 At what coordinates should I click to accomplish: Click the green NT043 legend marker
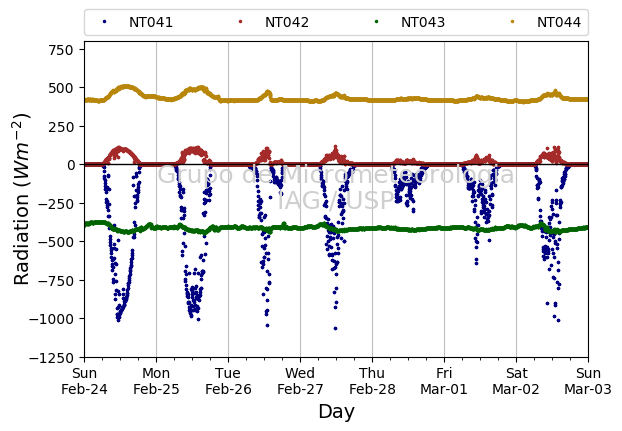tap(376, 22)
